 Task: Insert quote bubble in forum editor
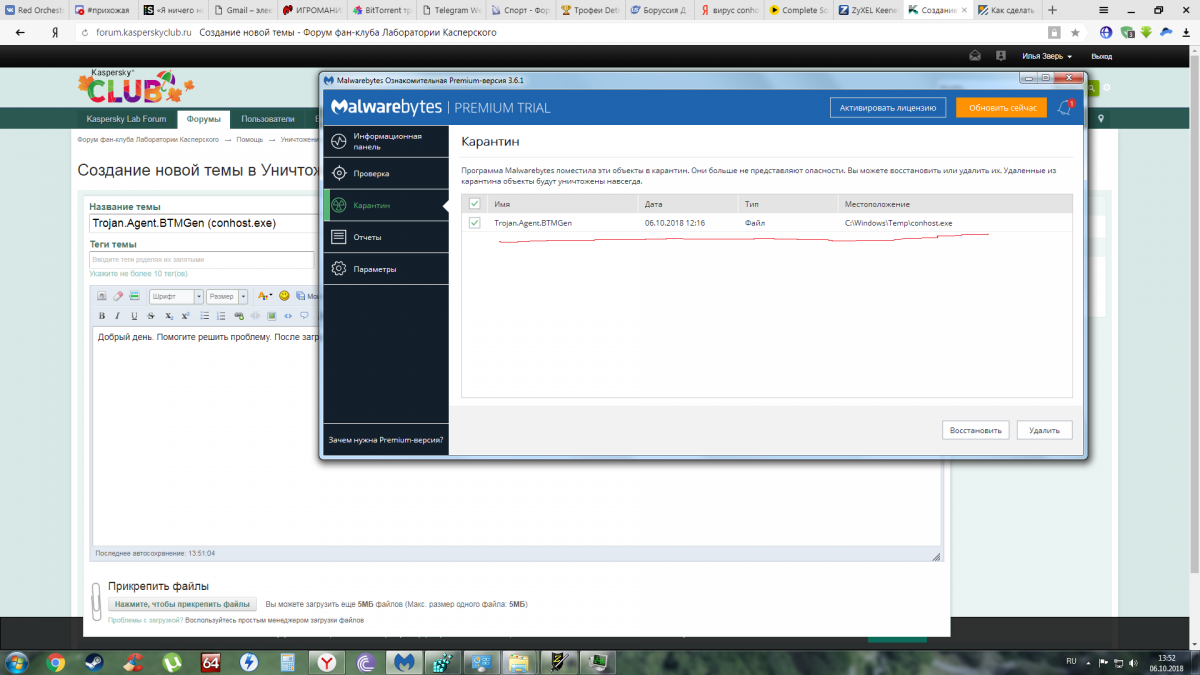point(305,316)
